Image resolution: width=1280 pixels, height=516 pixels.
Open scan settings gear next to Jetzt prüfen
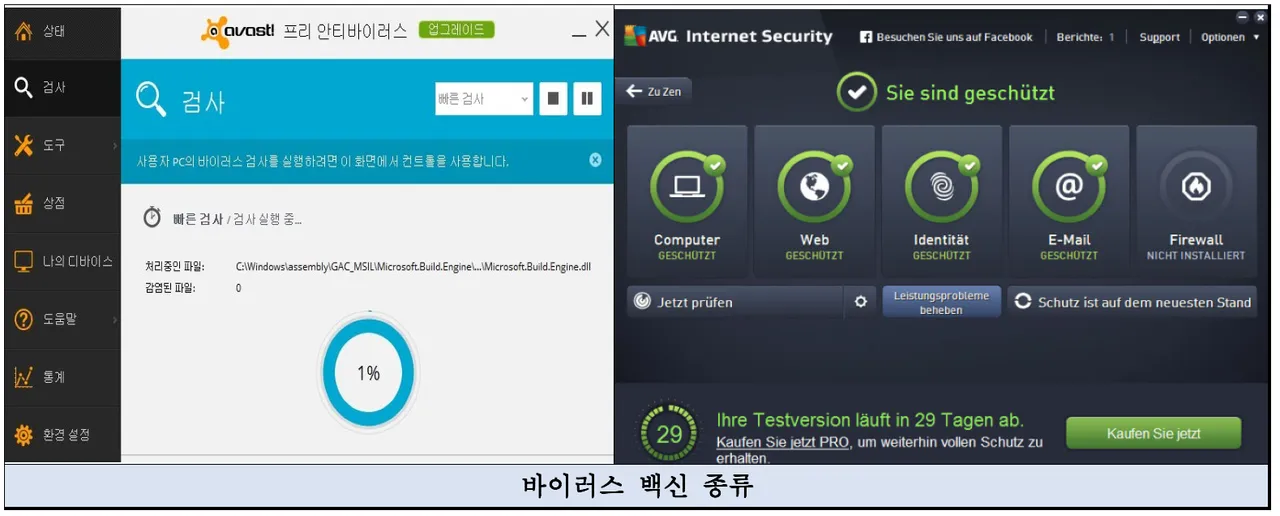[x=861, y=302]
